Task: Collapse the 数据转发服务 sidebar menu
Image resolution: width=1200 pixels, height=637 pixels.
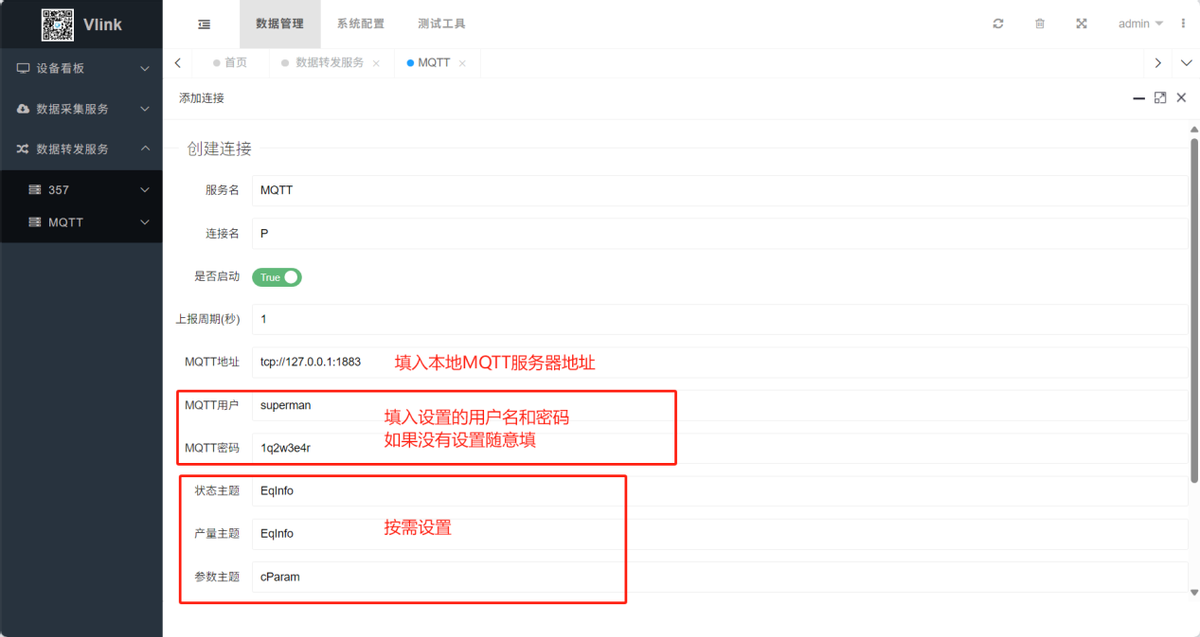Action: [81, 149]
